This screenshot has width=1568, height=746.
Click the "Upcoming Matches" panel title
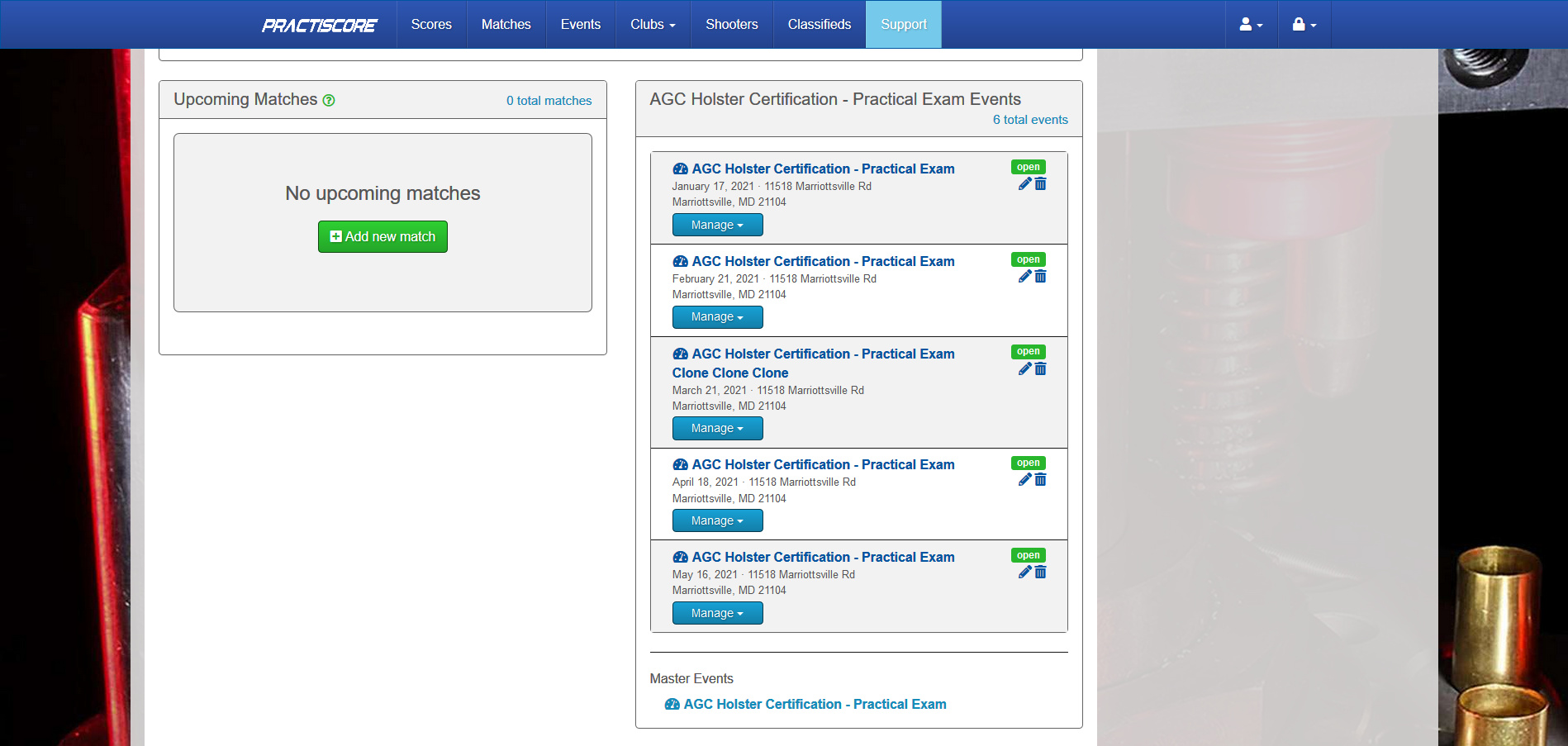[245, 99]
